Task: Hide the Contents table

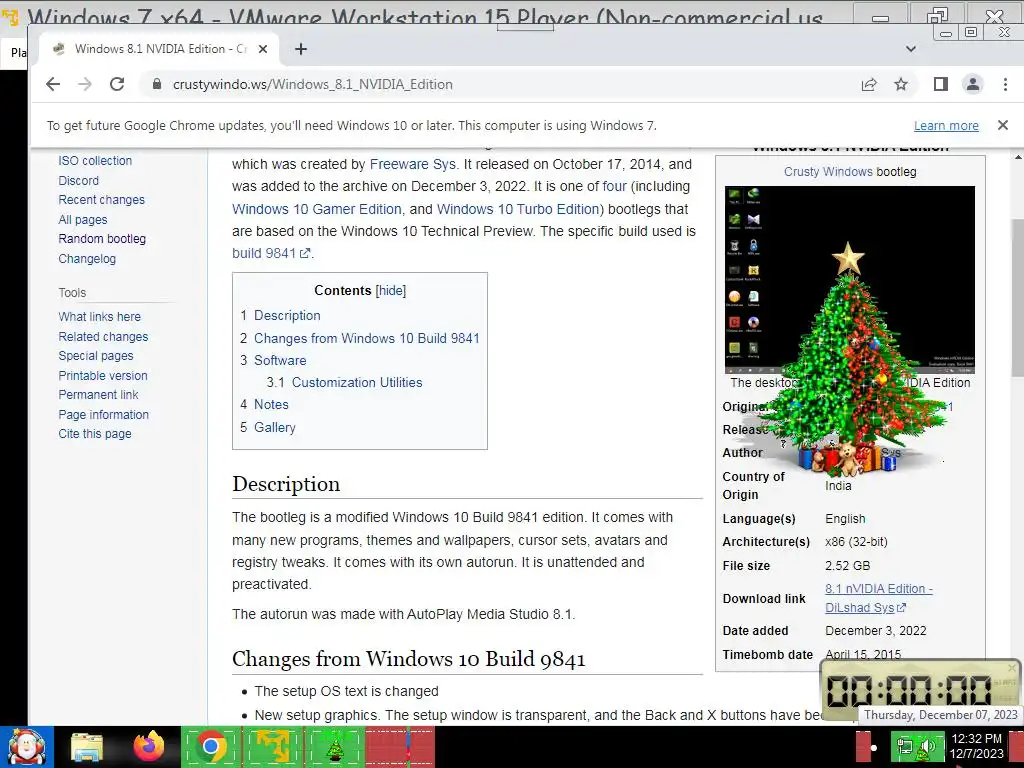Action: [x=391, y=291]
